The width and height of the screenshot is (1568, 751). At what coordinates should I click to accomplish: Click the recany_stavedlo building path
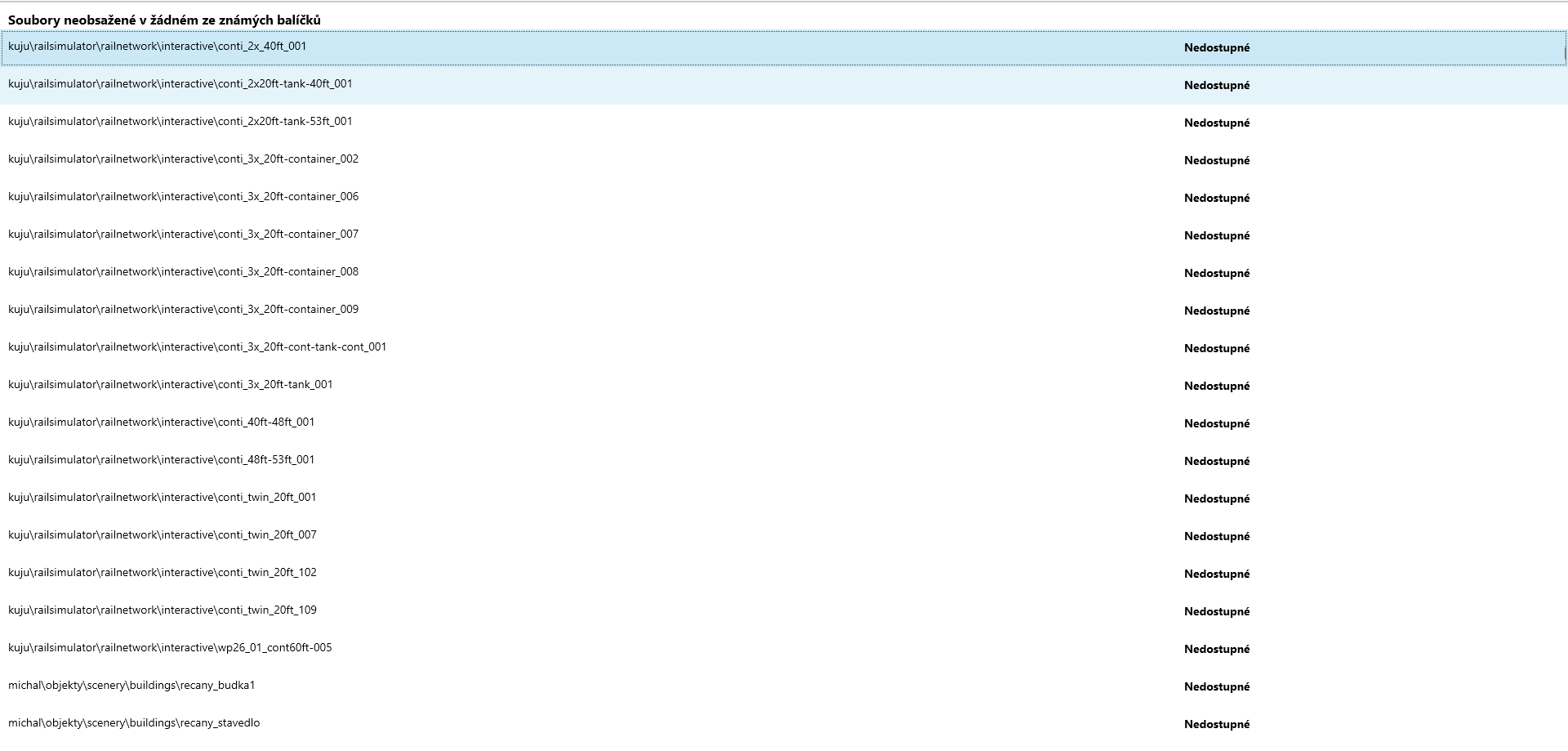[x=134, y=723]
